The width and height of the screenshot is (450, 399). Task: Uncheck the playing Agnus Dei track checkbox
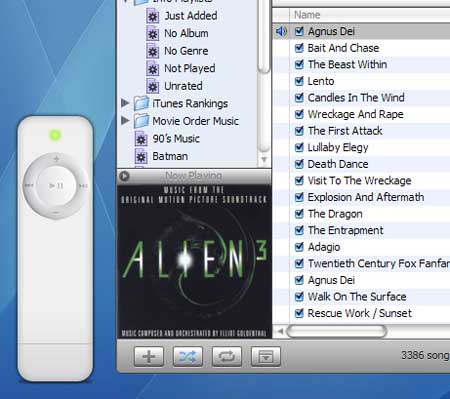299,31
